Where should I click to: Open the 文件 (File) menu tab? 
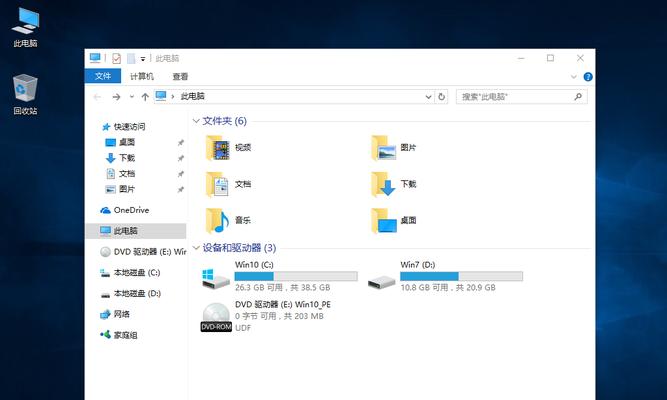tap(102, 76)
